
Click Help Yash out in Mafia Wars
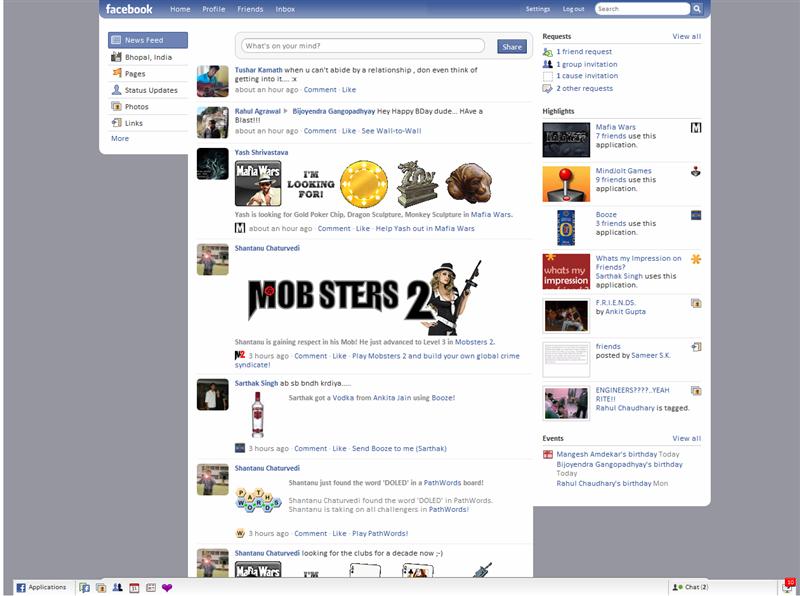[x=425, y=229]
